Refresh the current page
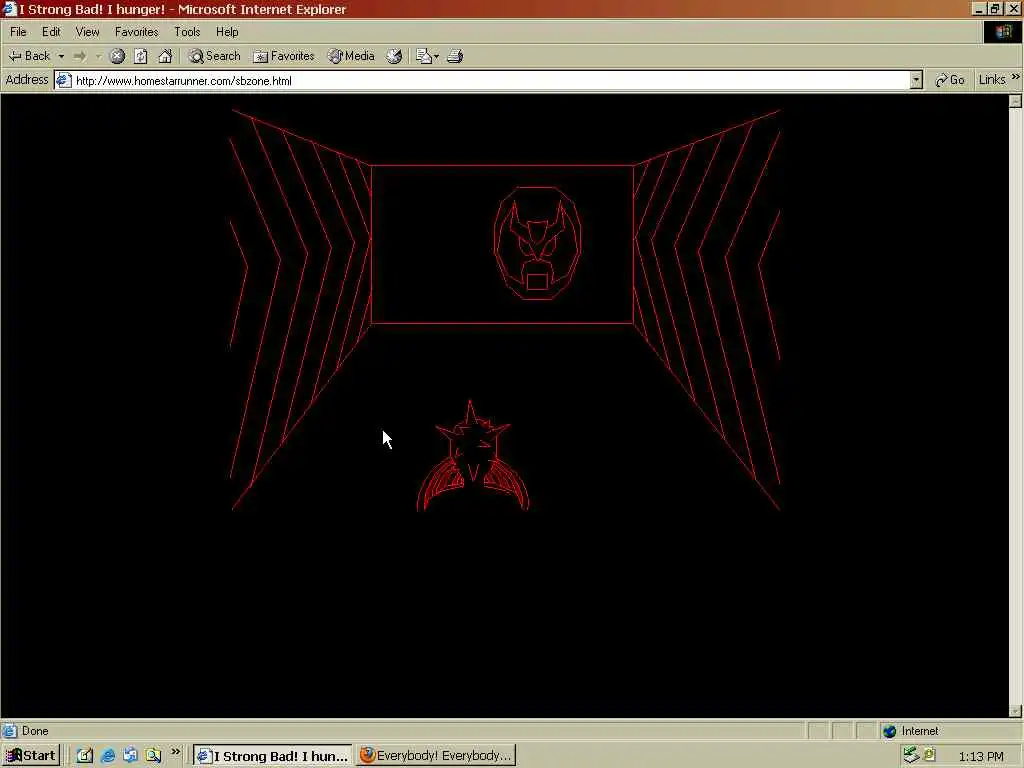 (x=141, y=56)
